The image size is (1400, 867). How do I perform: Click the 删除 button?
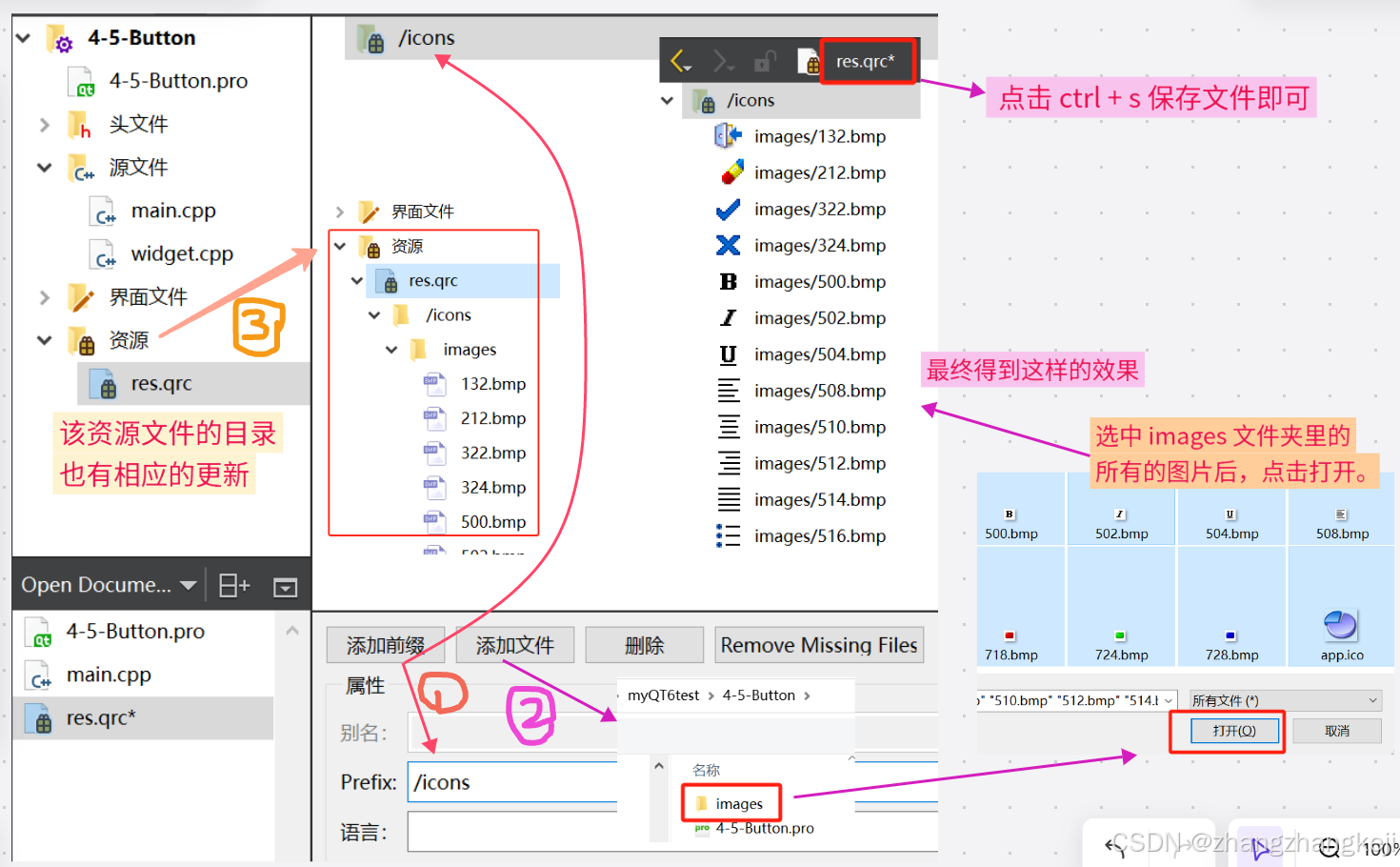coord(645,645)
